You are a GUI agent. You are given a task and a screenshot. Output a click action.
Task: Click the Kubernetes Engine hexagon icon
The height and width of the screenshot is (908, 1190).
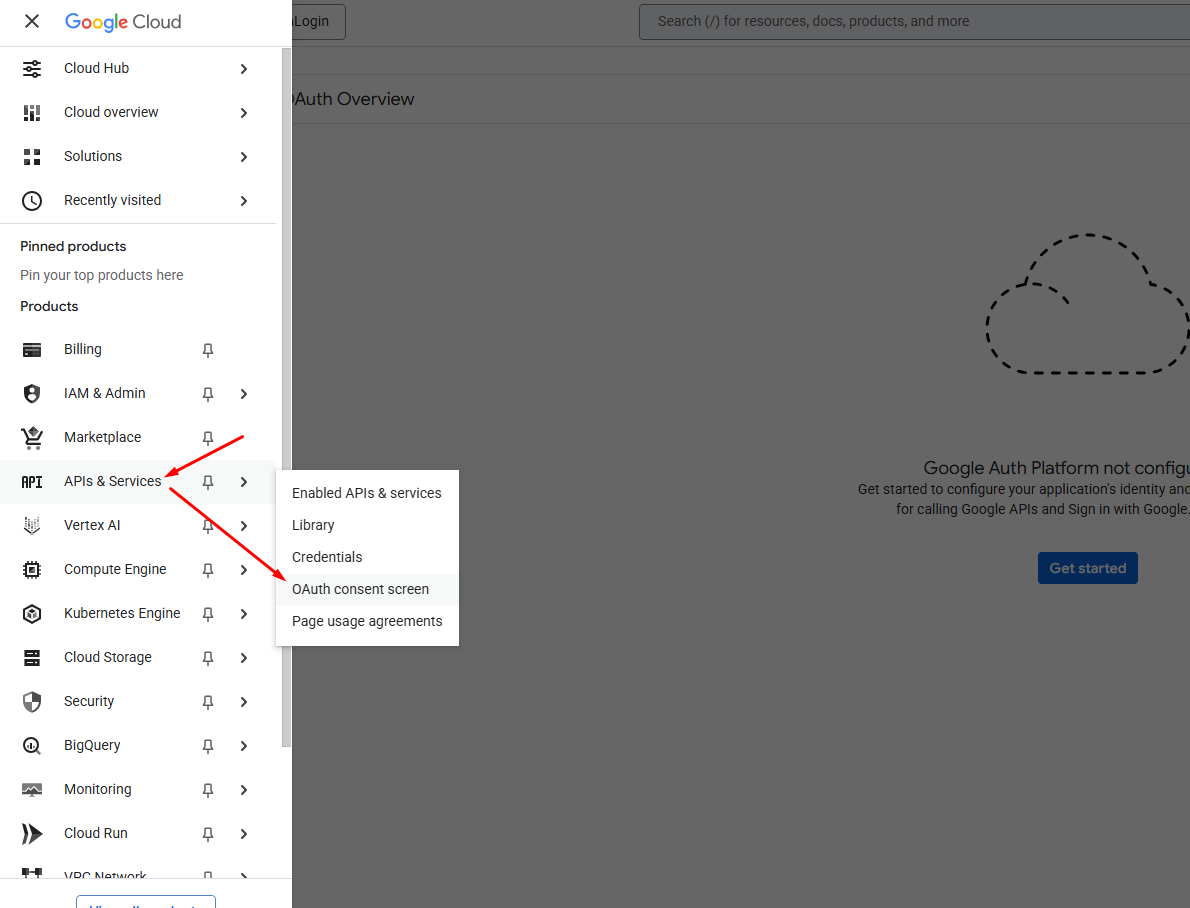tap(32, 613)
